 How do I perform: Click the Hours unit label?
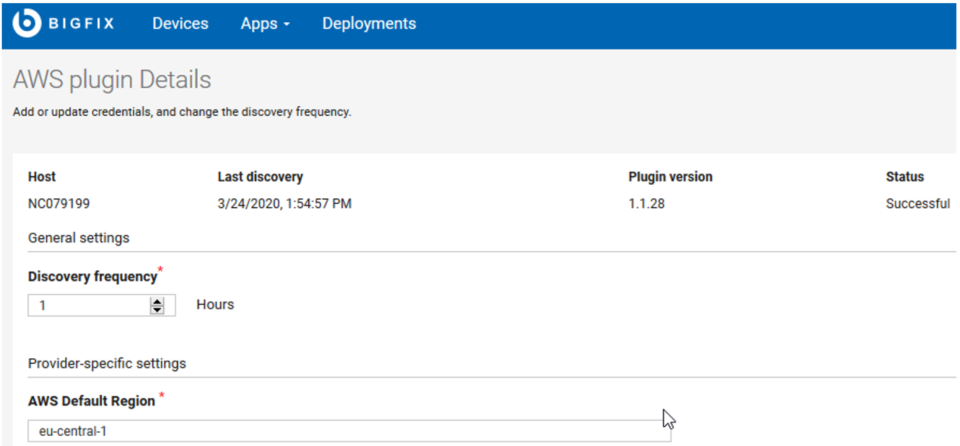coord(215,304)
